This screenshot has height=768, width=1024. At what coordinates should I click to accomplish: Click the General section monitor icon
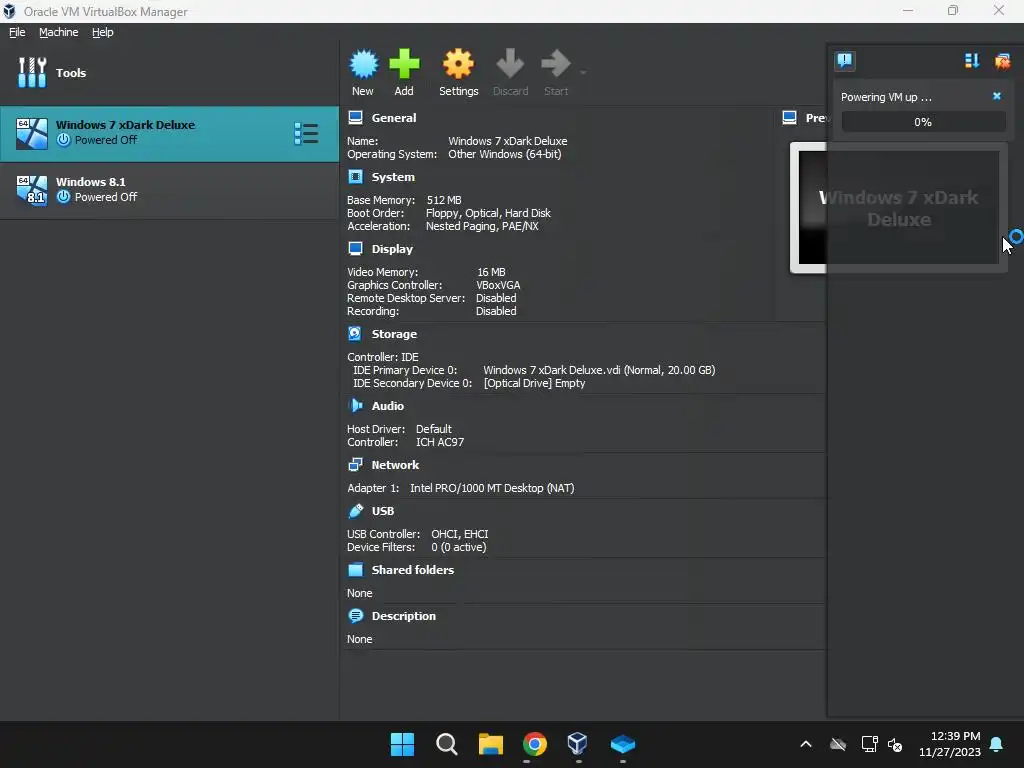[355, 118]
